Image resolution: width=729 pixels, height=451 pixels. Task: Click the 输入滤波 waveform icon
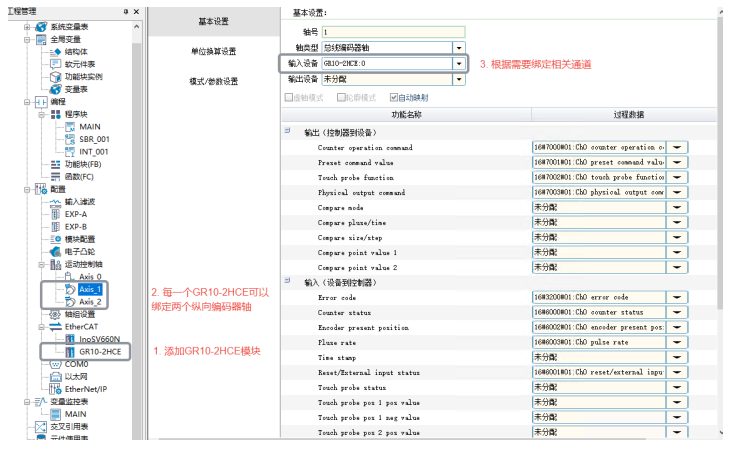tap(55, 202)
